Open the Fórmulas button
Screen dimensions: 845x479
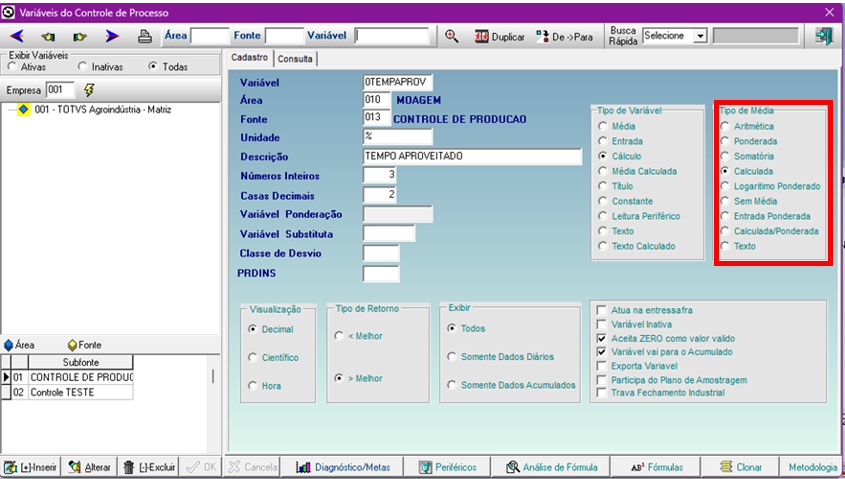(656, 467)
